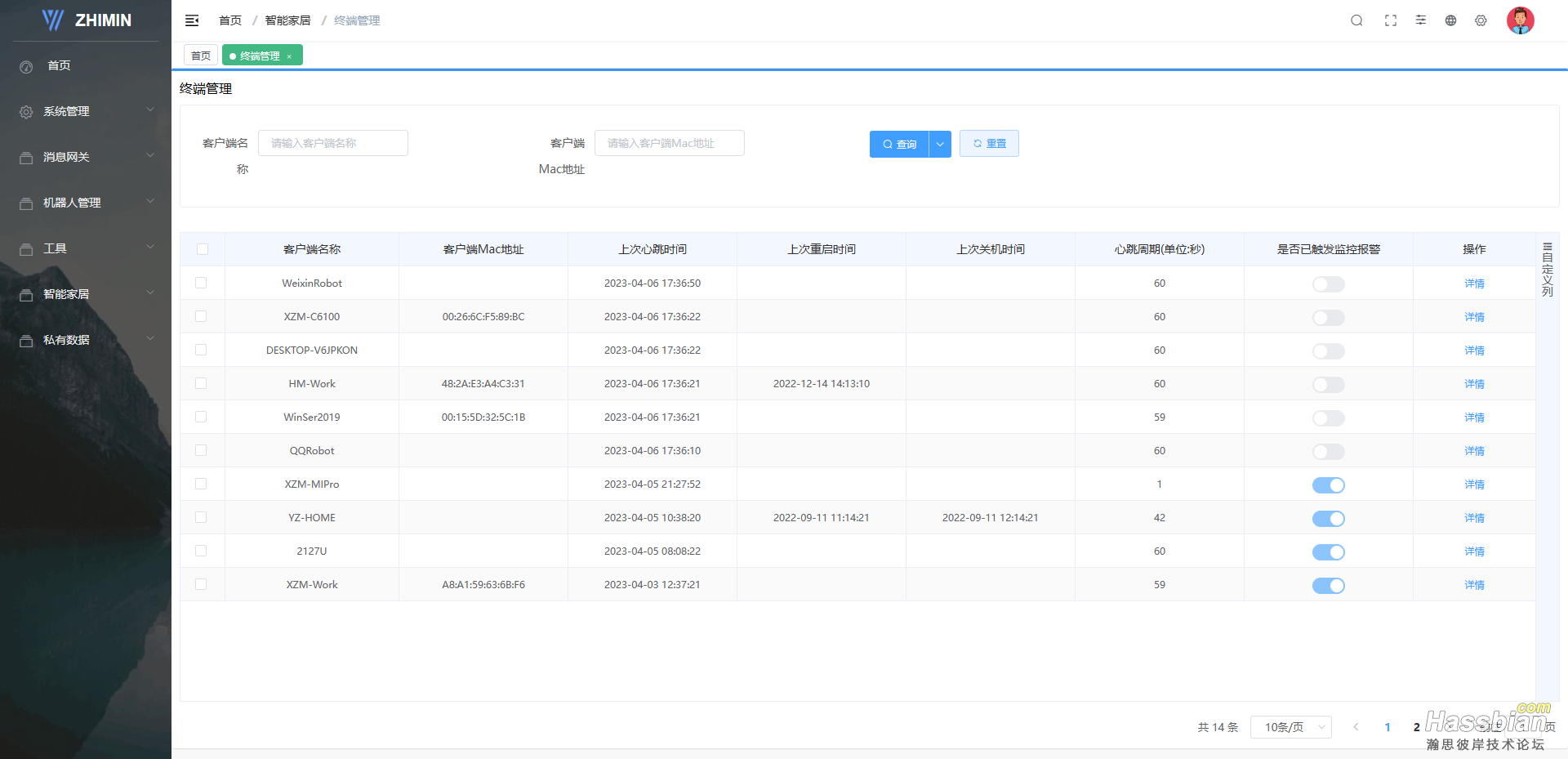Focus the 客户端Mac地址 input field

[x=670, y=143]
